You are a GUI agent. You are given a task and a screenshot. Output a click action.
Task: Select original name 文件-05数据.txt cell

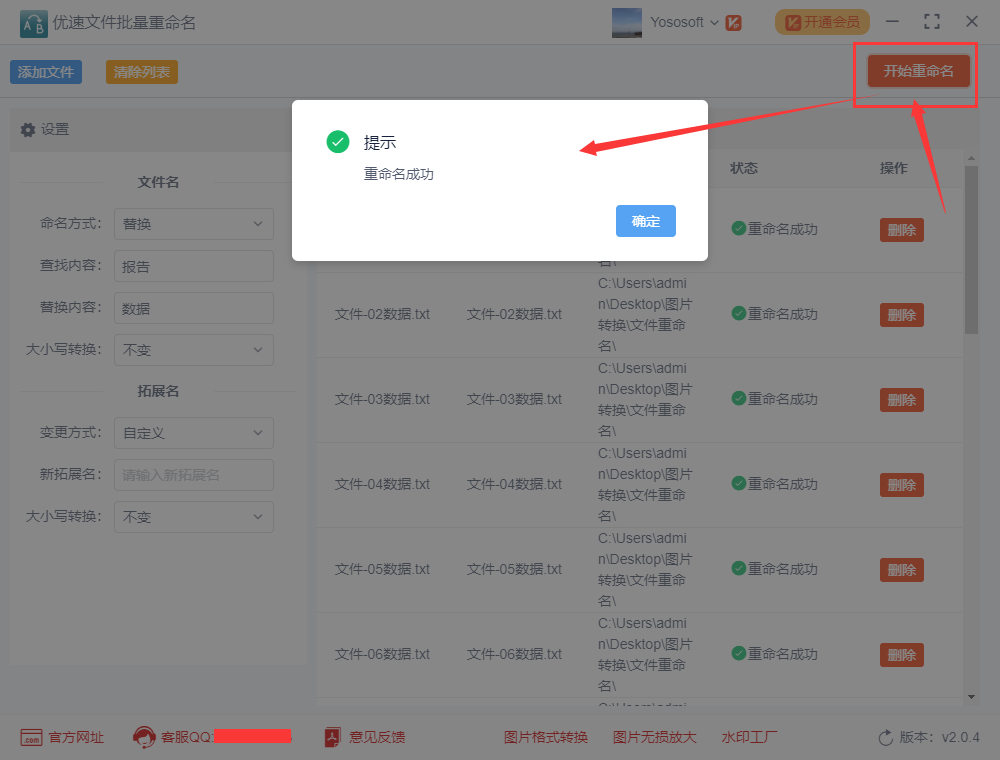click(x=382, y=569)
